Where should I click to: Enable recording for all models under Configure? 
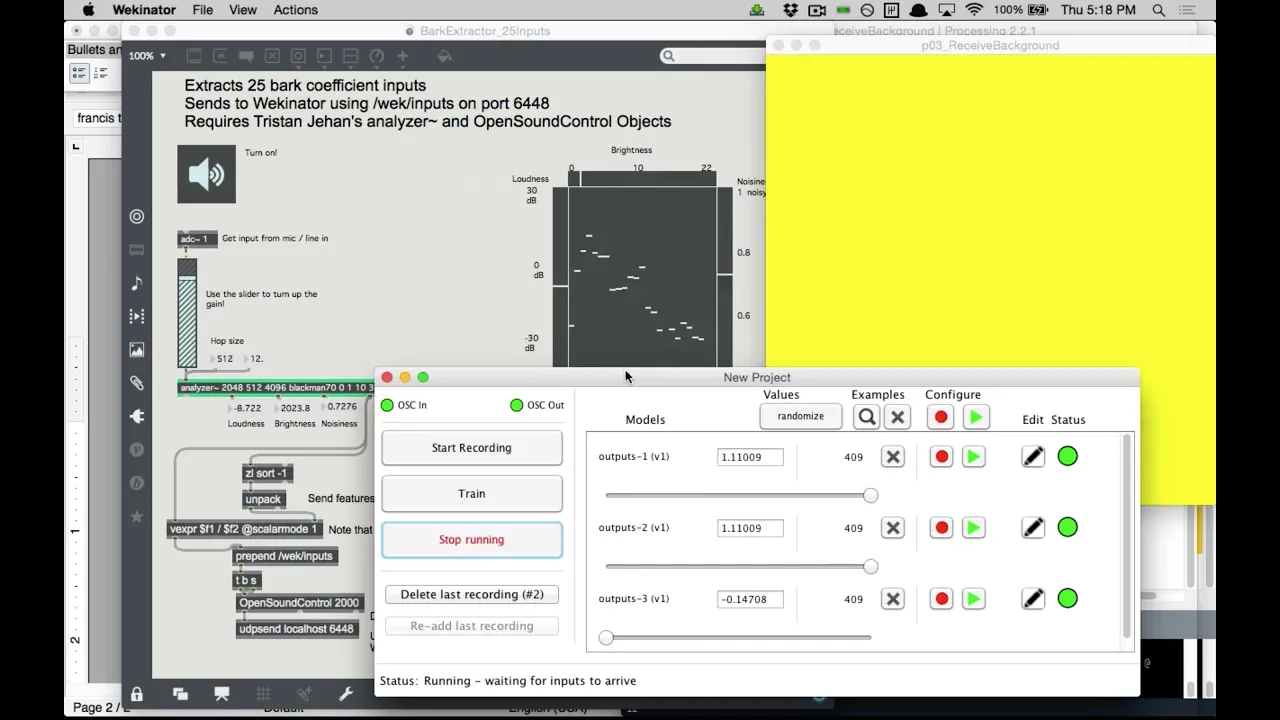tap(941, 417)
